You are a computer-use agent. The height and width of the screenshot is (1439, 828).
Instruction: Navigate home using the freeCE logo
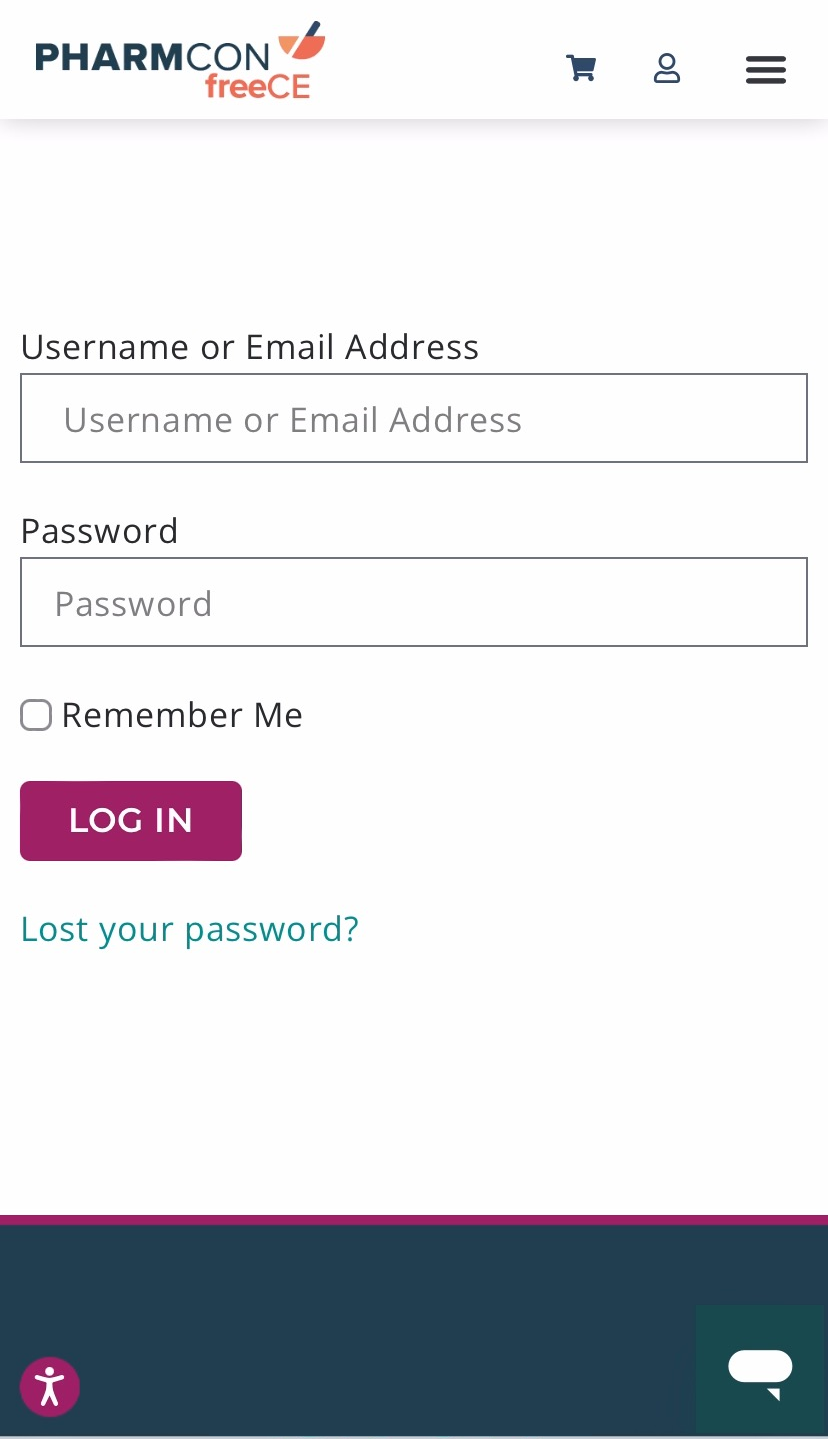coord(180,58)
